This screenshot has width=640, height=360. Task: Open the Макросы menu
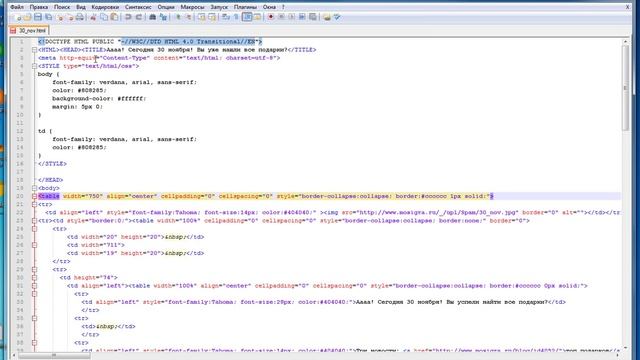(x=192, y=7)
